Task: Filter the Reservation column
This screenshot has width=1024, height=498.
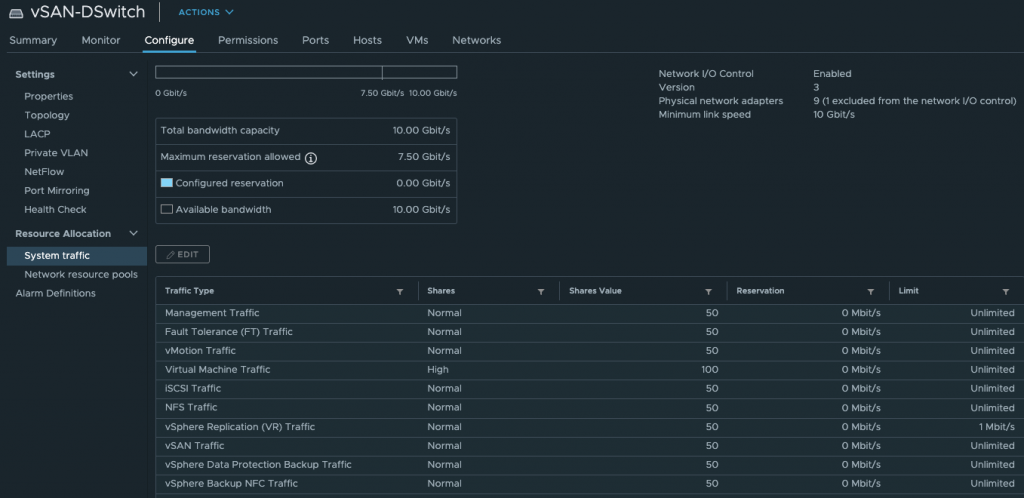Action: 871,292
